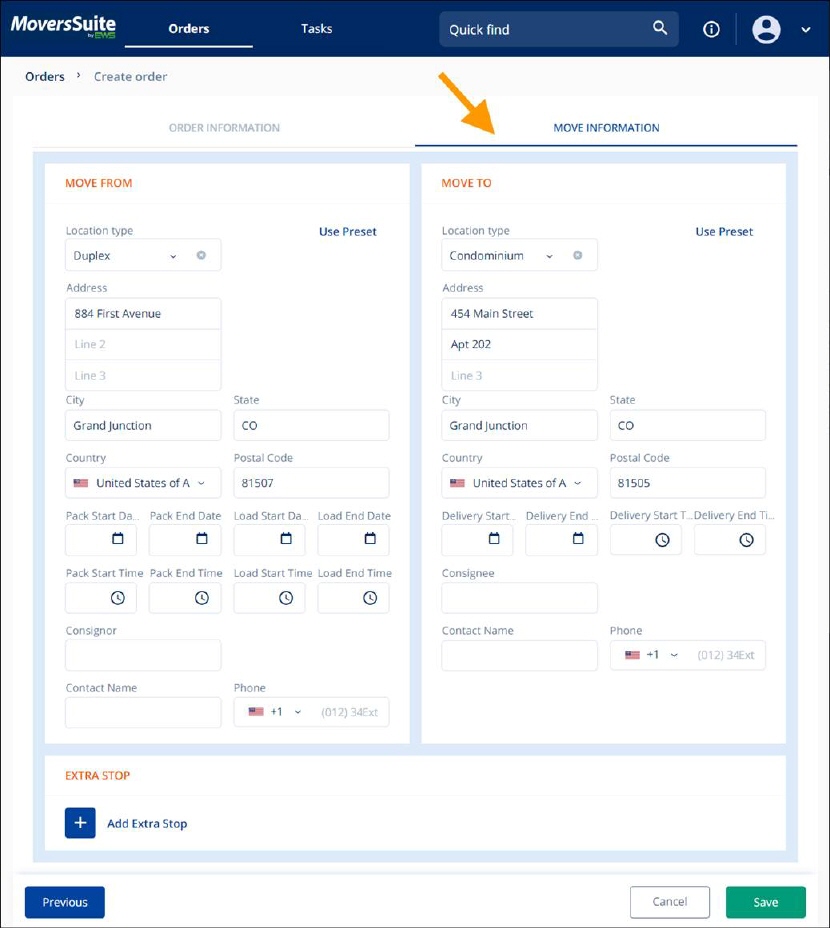The image size is (830, 928).
Task: Clear the Duplex location type selection
Action: coord(201,255)
